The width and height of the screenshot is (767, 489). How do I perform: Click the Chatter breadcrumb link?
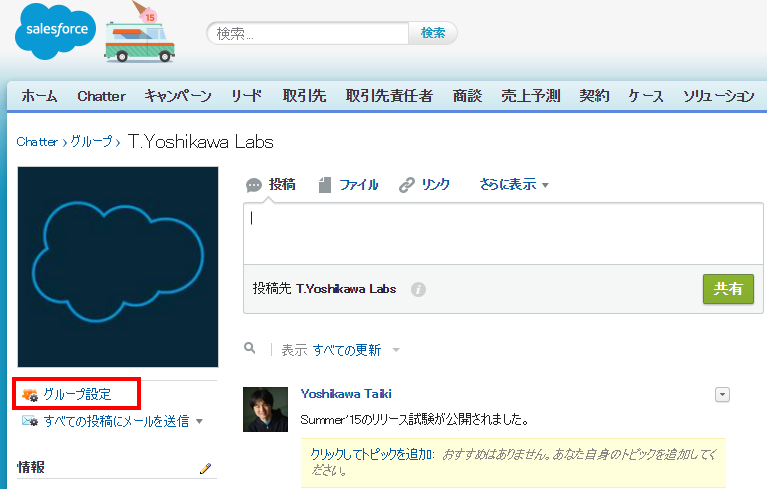click(37, 142)
